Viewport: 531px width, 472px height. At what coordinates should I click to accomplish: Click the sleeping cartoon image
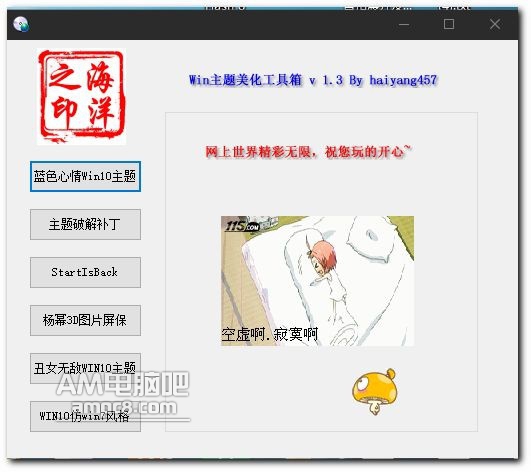pos(317,281)
